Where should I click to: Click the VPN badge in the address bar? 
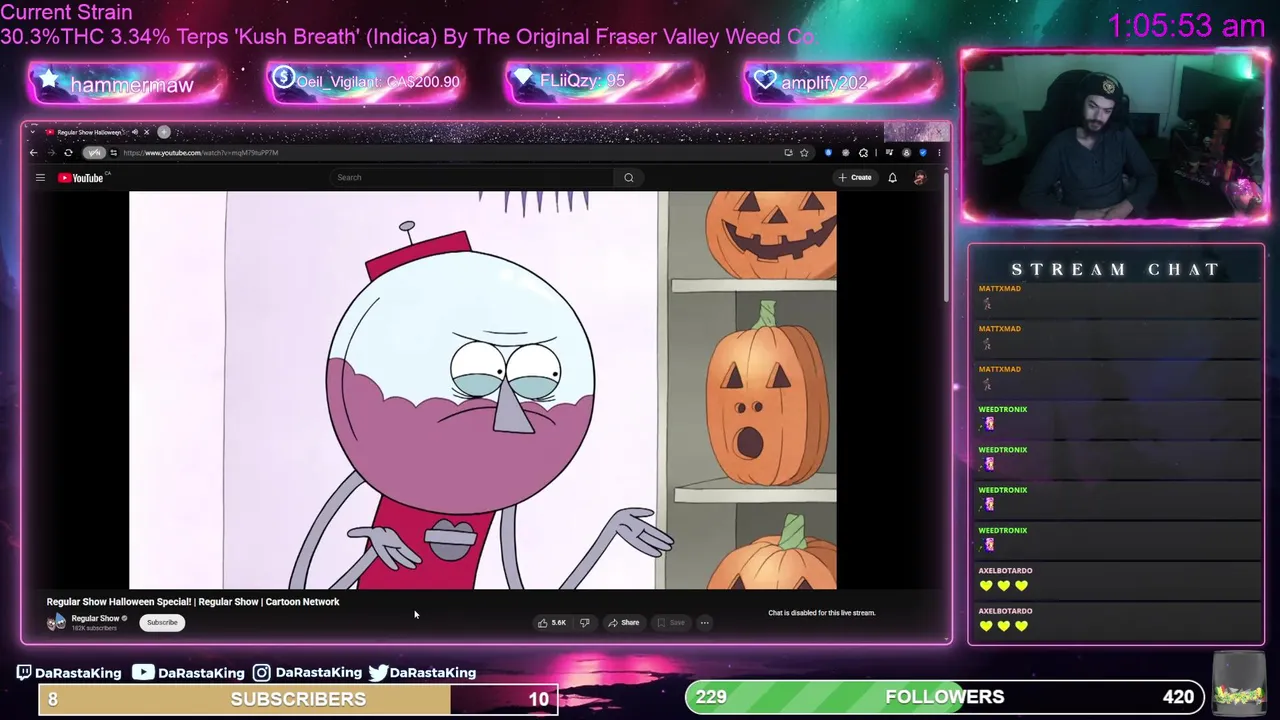(94, 153)
